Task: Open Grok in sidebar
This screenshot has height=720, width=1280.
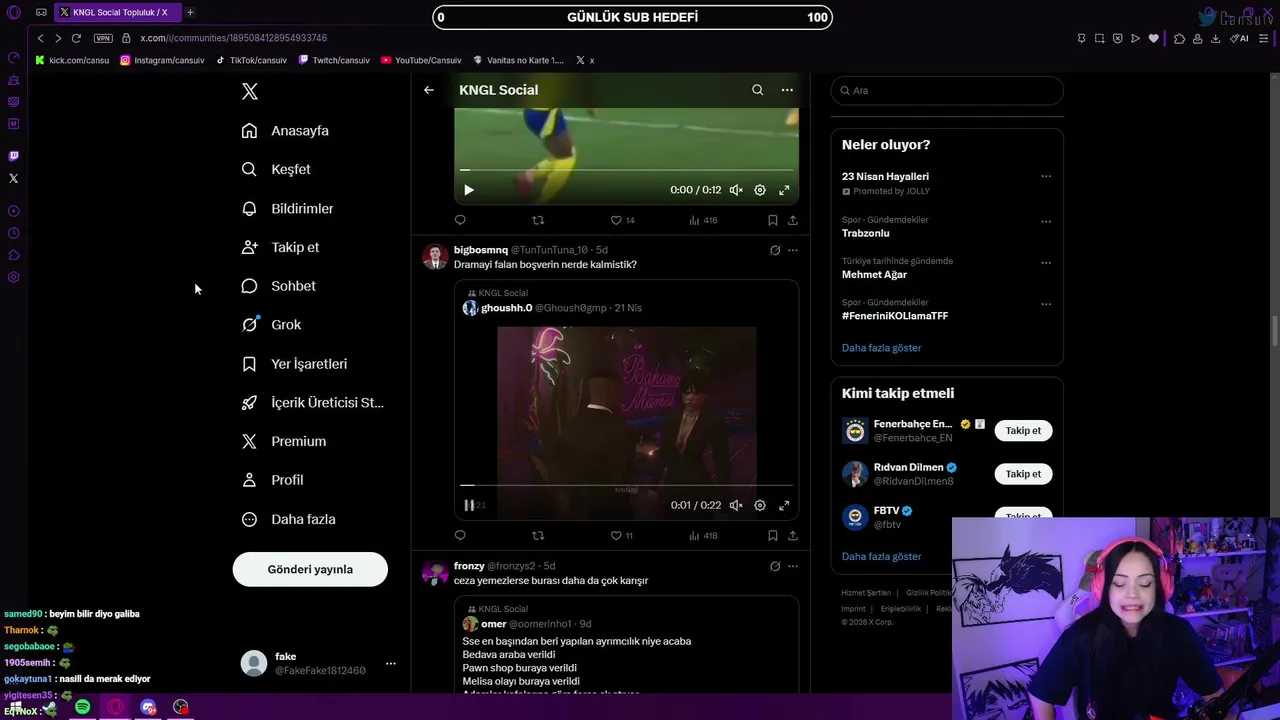Action: (271, 325)
